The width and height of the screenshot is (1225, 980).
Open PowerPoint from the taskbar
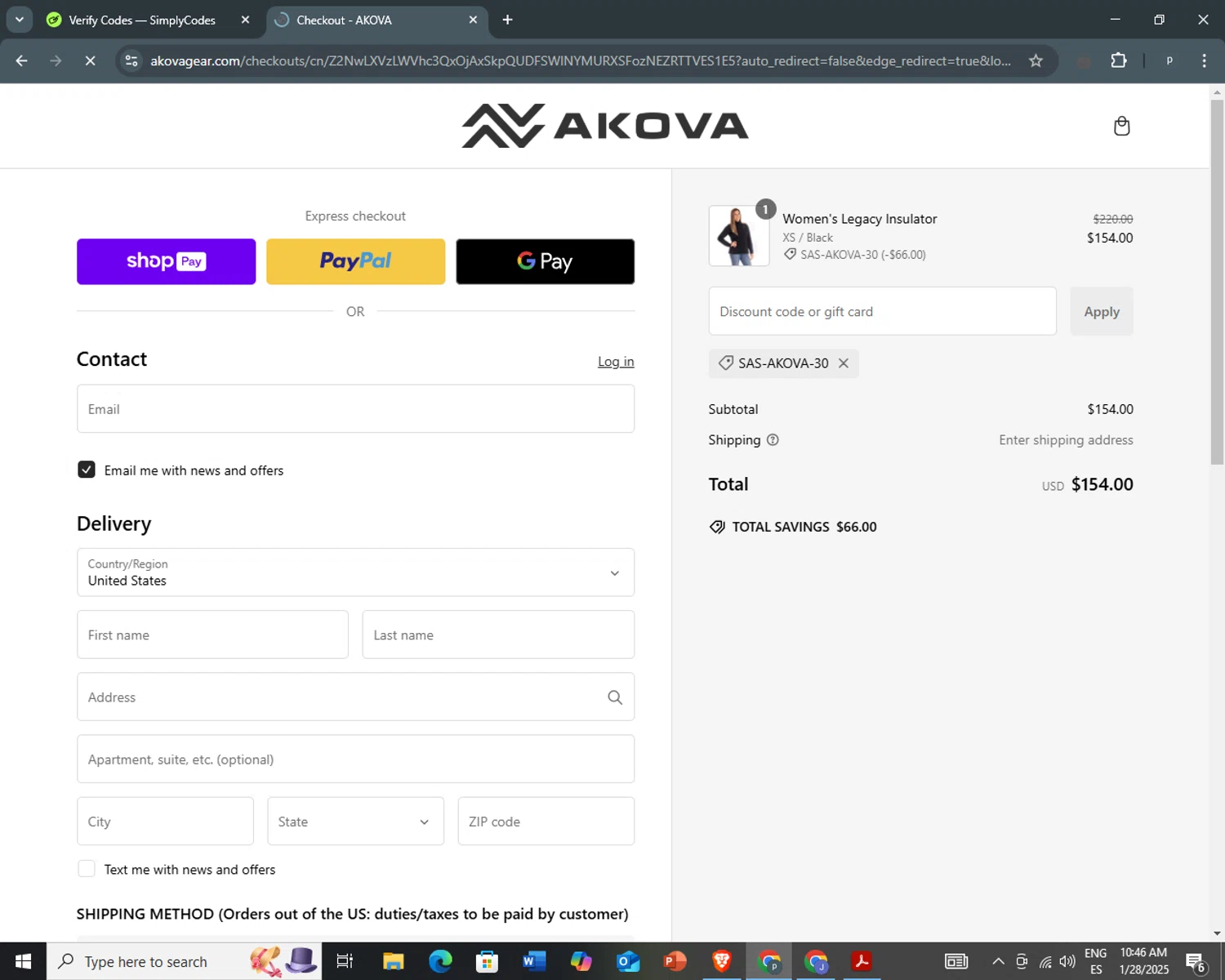[x=675, y=961]
